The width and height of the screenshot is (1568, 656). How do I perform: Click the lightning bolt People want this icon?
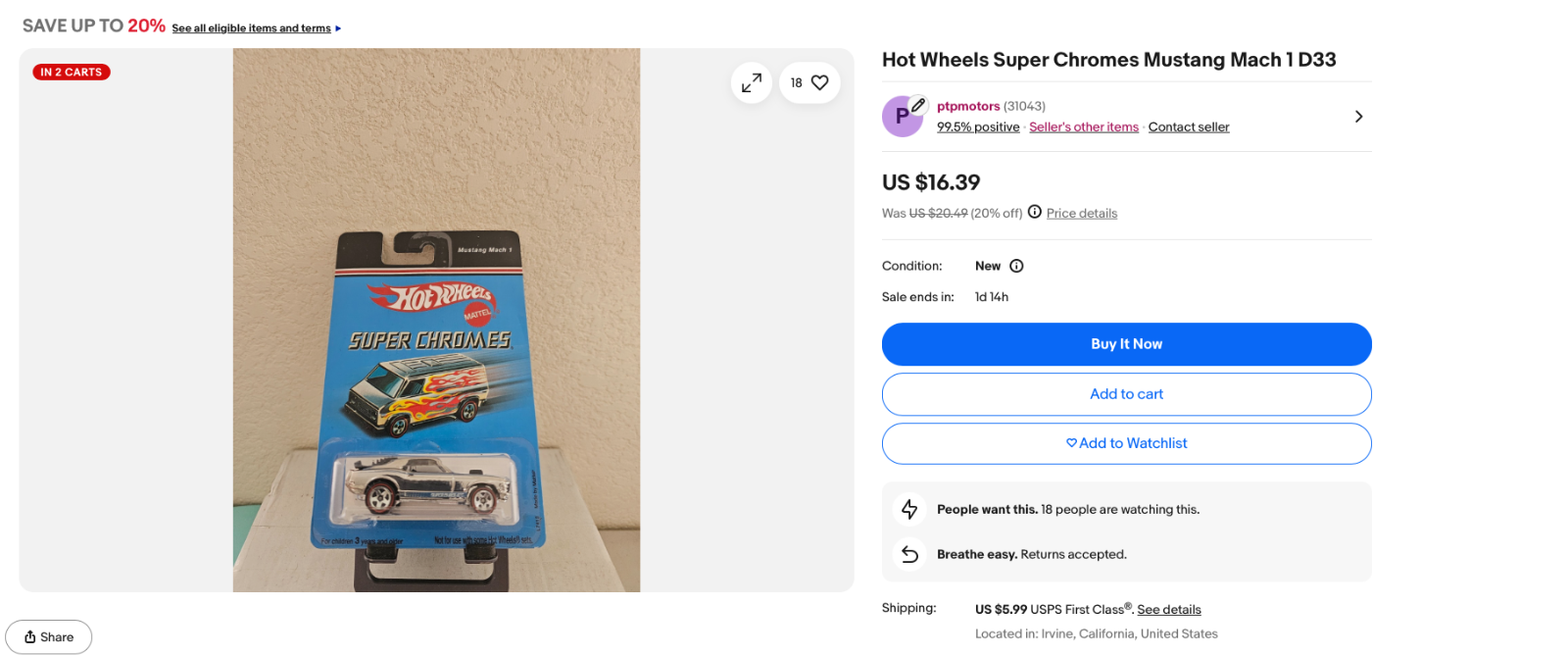909,509
